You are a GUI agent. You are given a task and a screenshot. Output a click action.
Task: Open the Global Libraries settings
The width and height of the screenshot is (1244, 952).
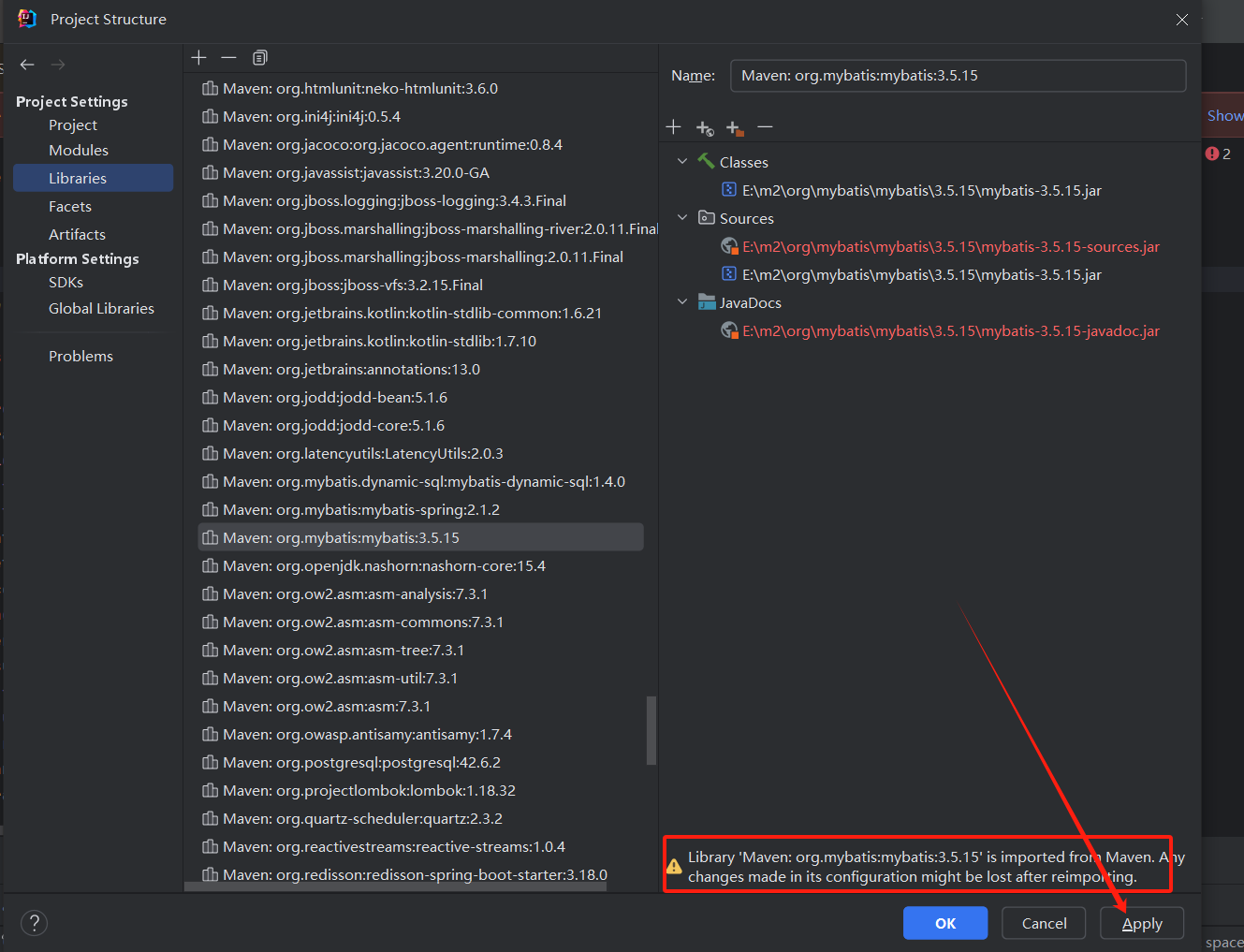pyautogui.click(x=101, y=308)
